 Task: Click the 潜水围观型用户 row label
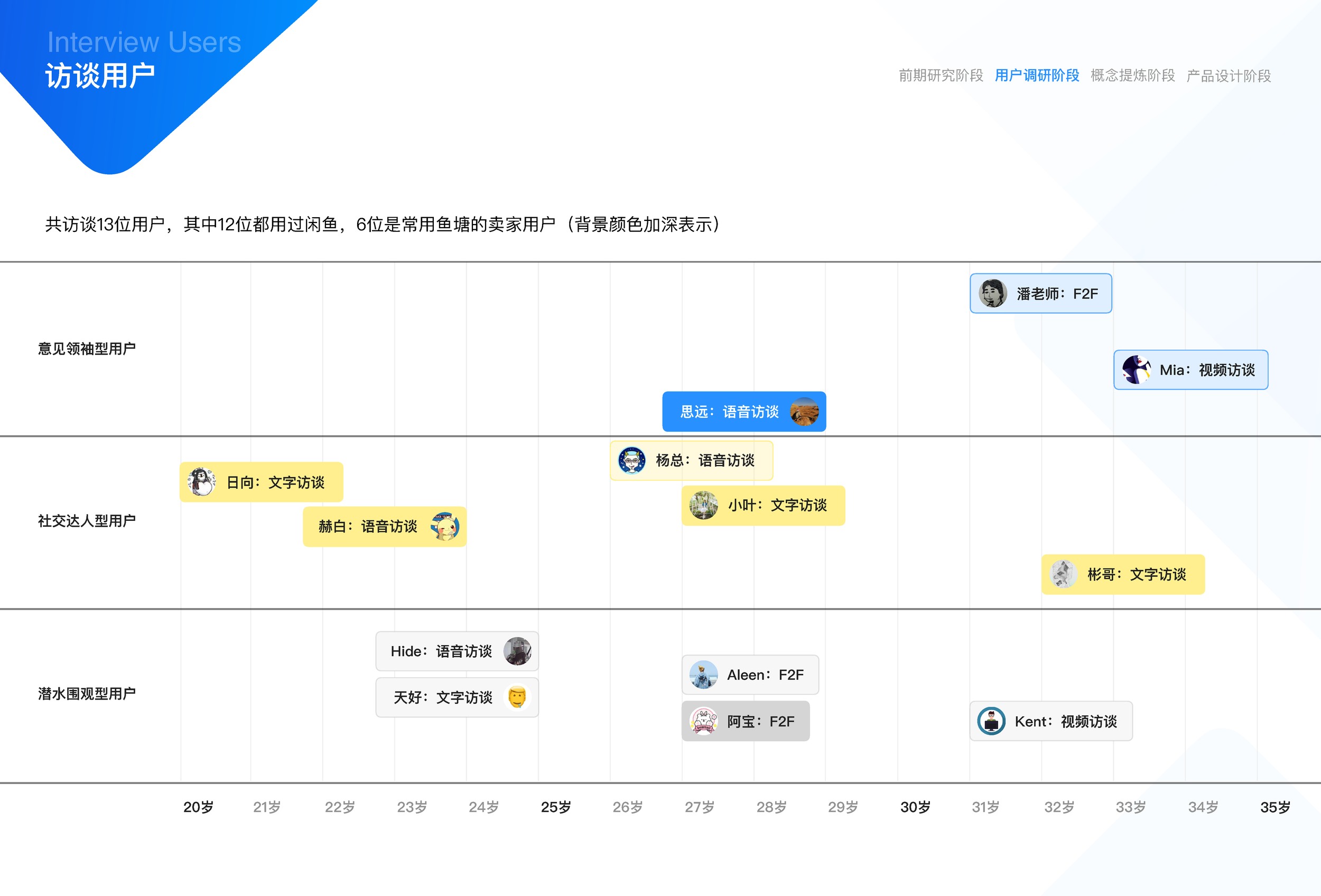pos(87,693)
